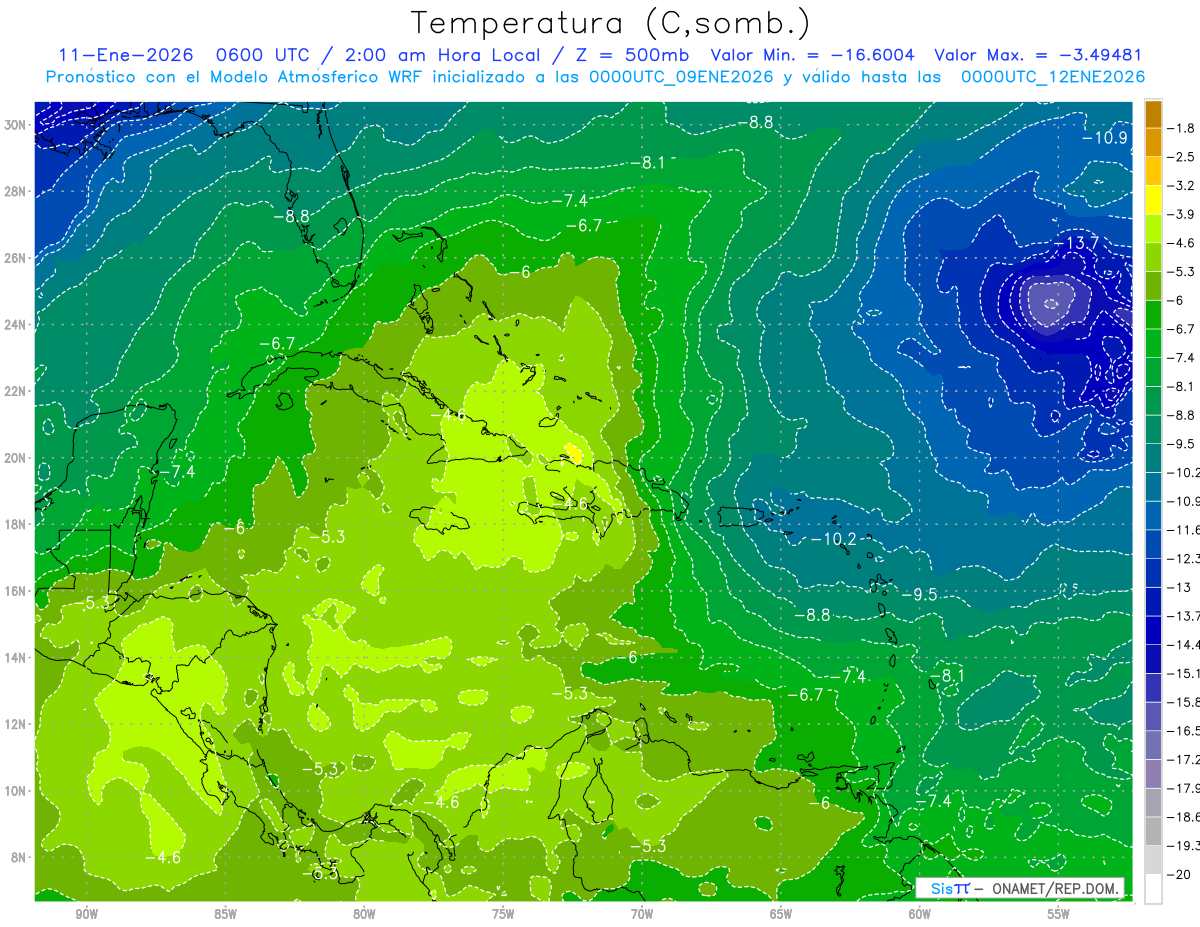Click the colorbar value "-15.1"
The height and width of the screenshot is (927, 1200).
coord(1184,673)
